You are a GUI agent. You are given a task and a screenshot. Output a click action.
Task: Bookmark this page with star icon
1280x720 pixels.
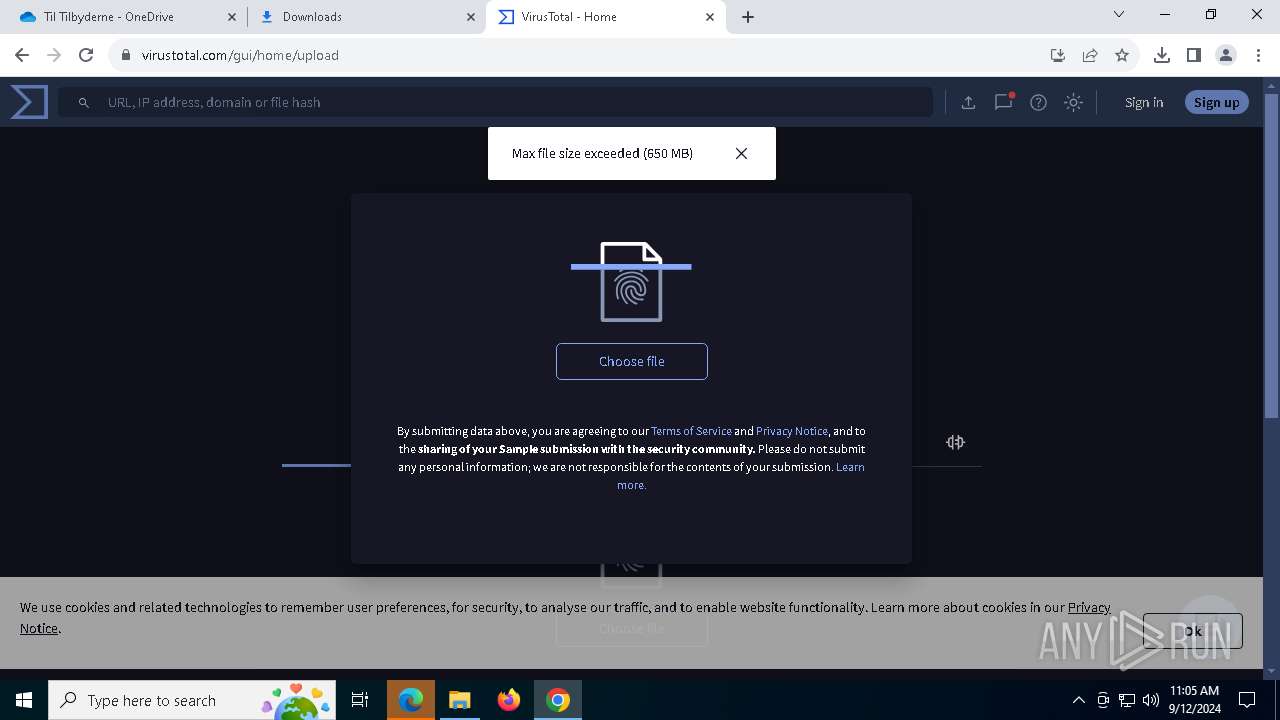point(1122,55)
